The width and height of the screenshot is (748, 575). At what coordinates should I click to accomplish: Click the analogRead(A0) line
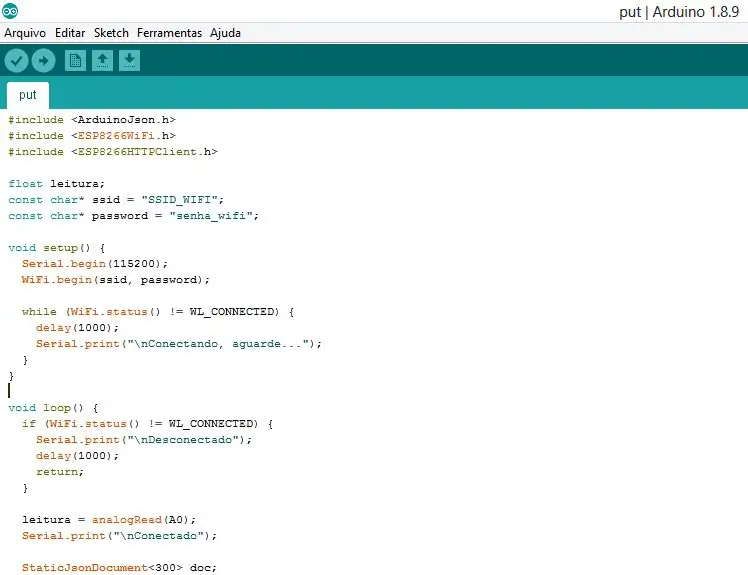(109, 520)
